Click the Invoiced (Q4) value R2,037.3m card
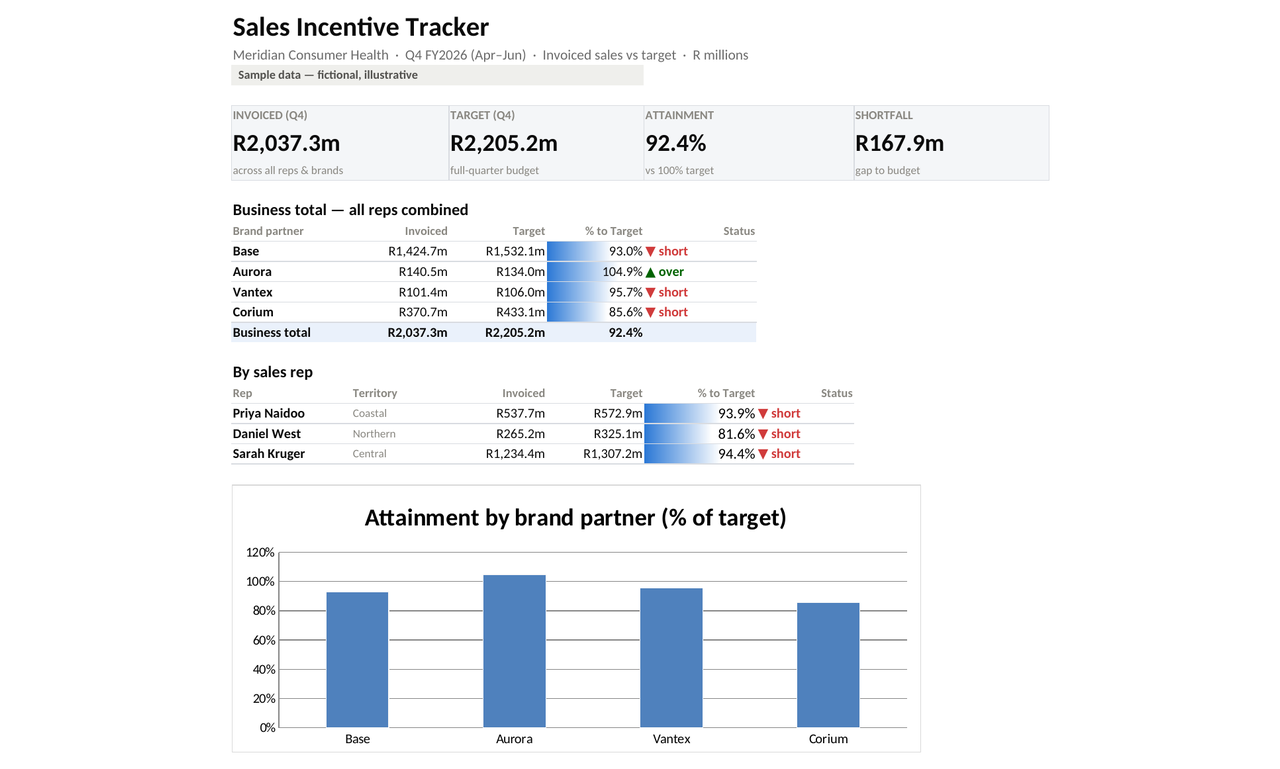 point(340,143)
